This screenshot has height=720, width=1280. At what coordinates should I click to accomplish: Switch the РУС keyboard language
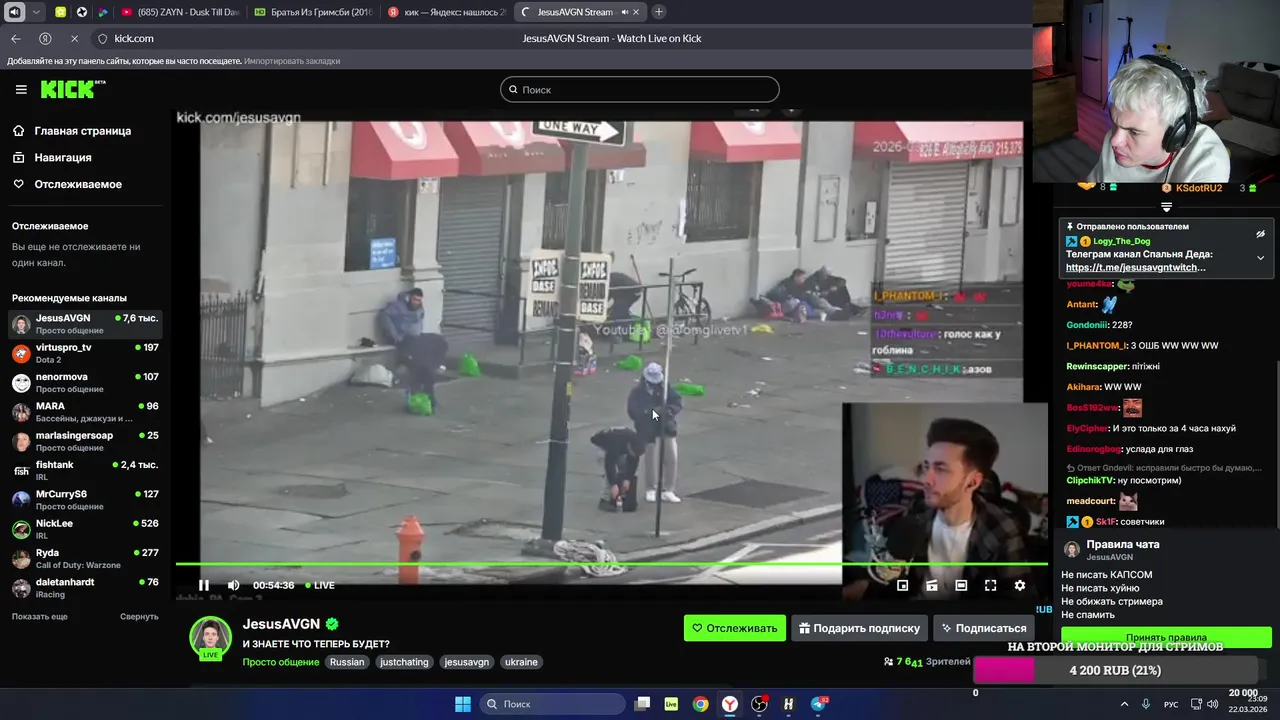pos(1171,705)
